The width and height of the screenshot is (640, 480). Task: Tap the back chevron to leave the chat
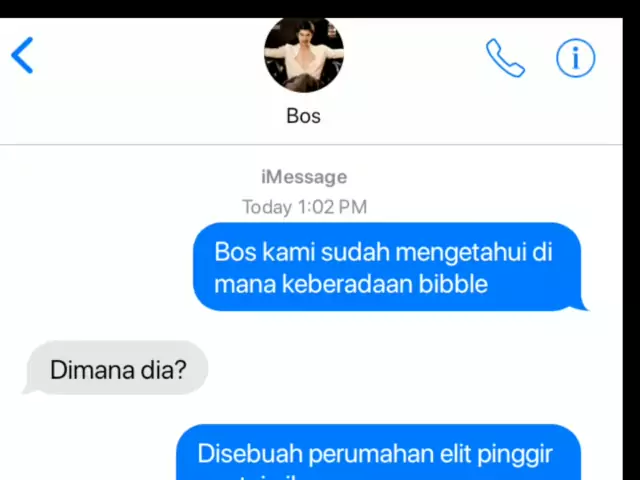click(x=22, y=55)
